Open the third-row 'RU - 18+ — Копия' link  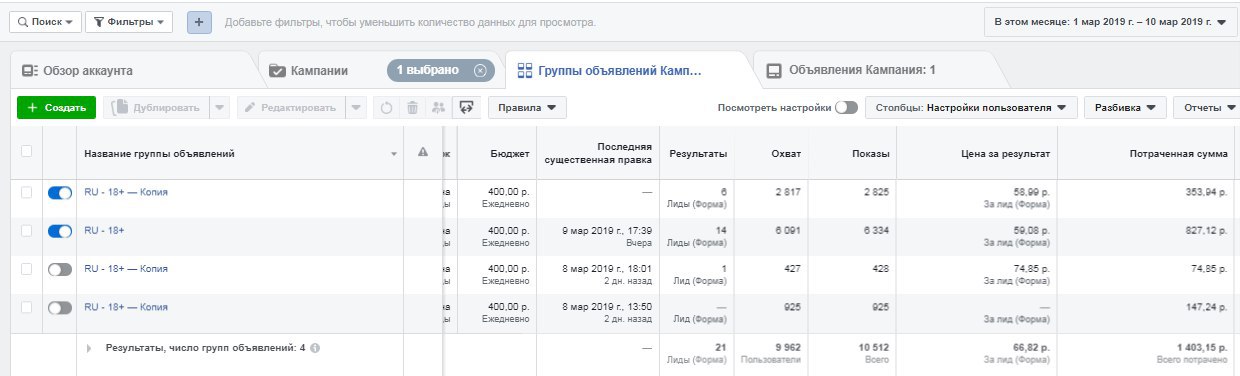126,268
